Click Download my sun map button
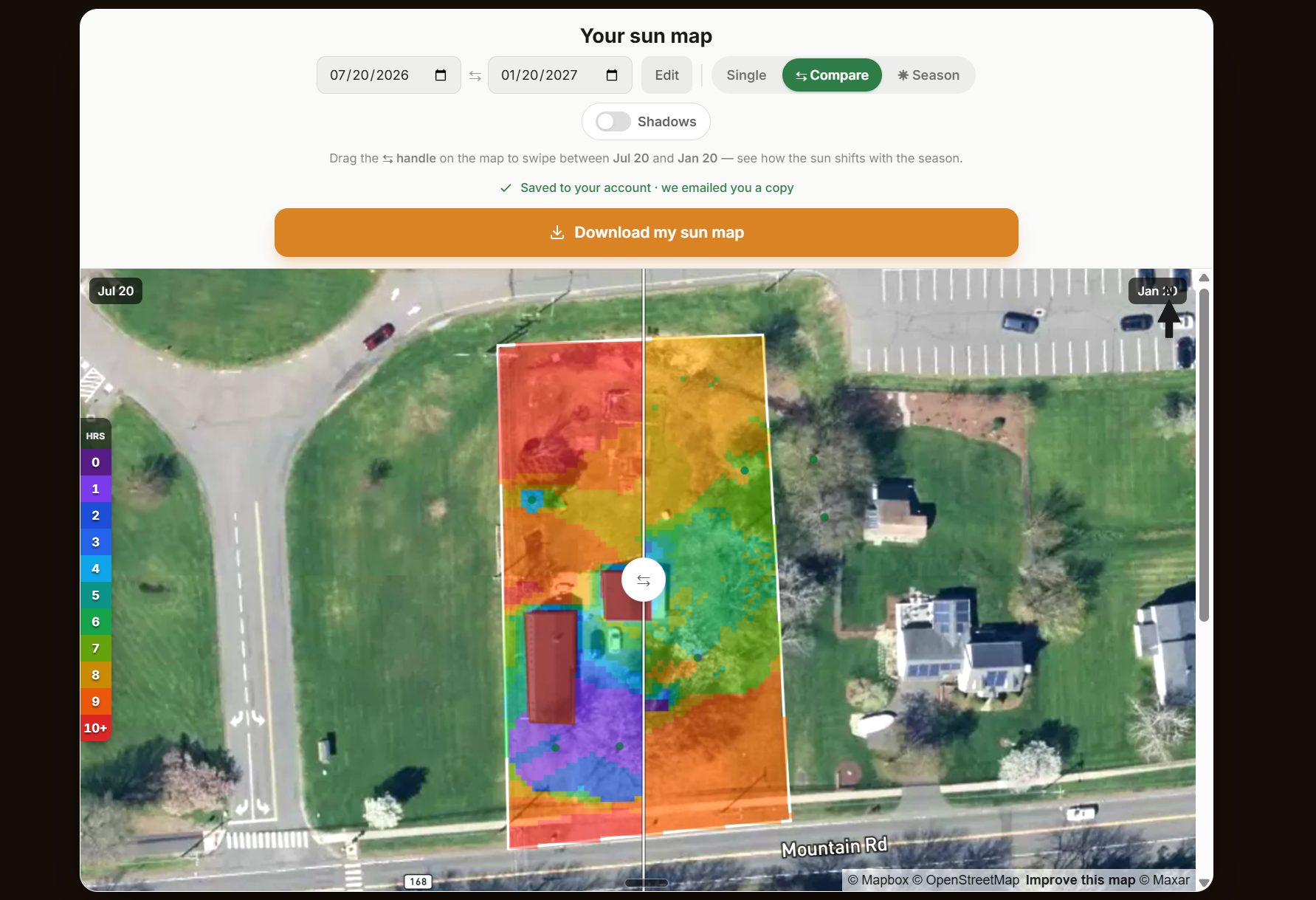 click(x=647, y=233)
